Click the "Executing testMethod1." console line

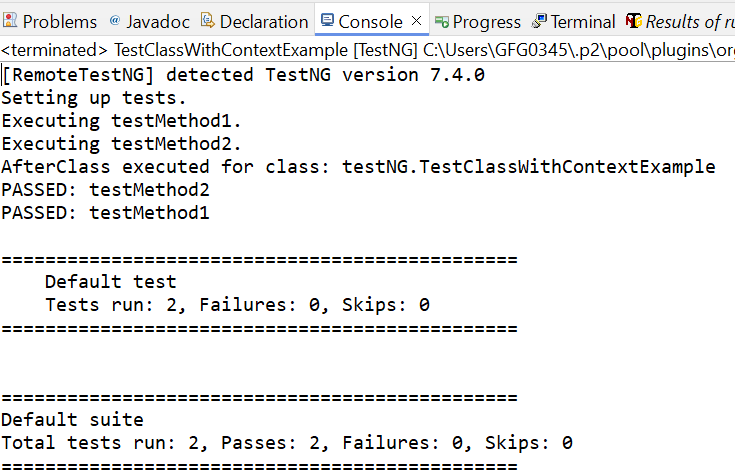tap(122, 120)
